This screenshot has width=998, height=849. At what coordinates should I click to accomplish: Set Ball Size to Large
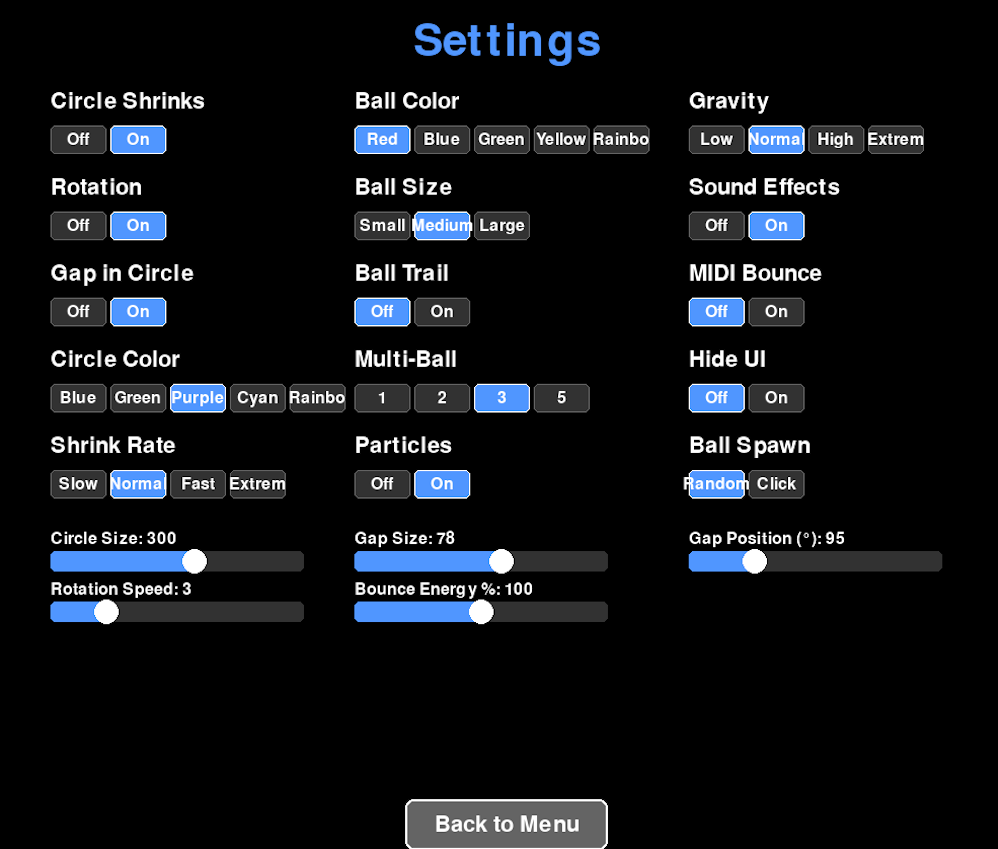pos(502,226)
